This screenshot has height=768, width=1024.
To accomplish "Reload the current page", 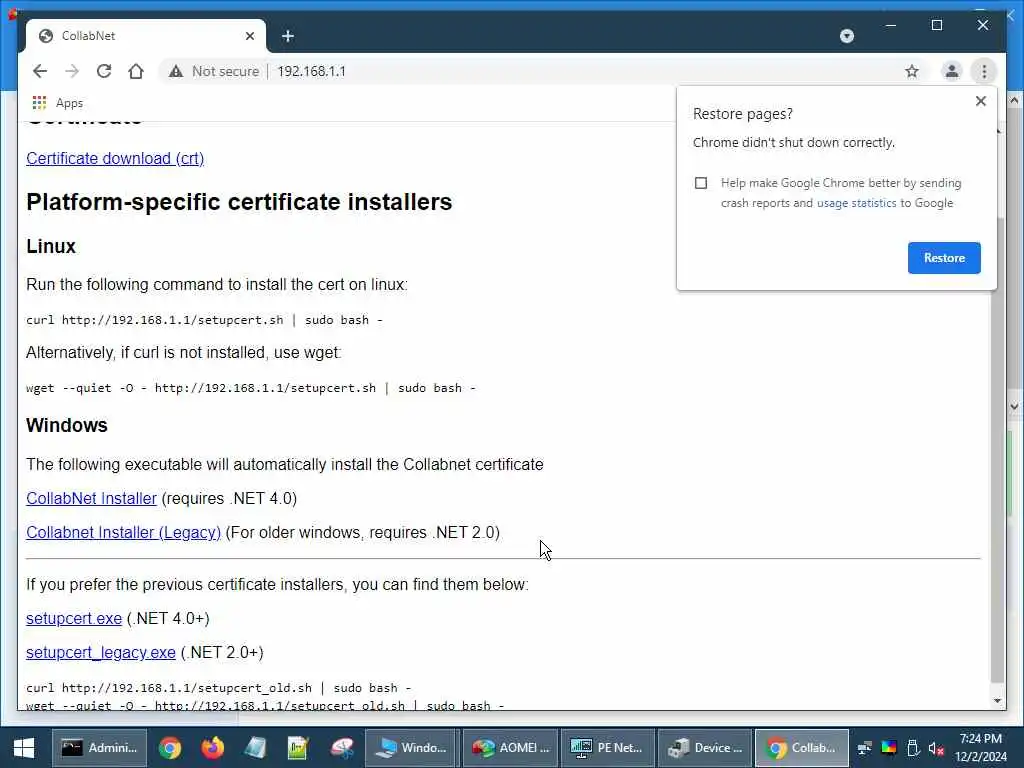I will point(104,71).
